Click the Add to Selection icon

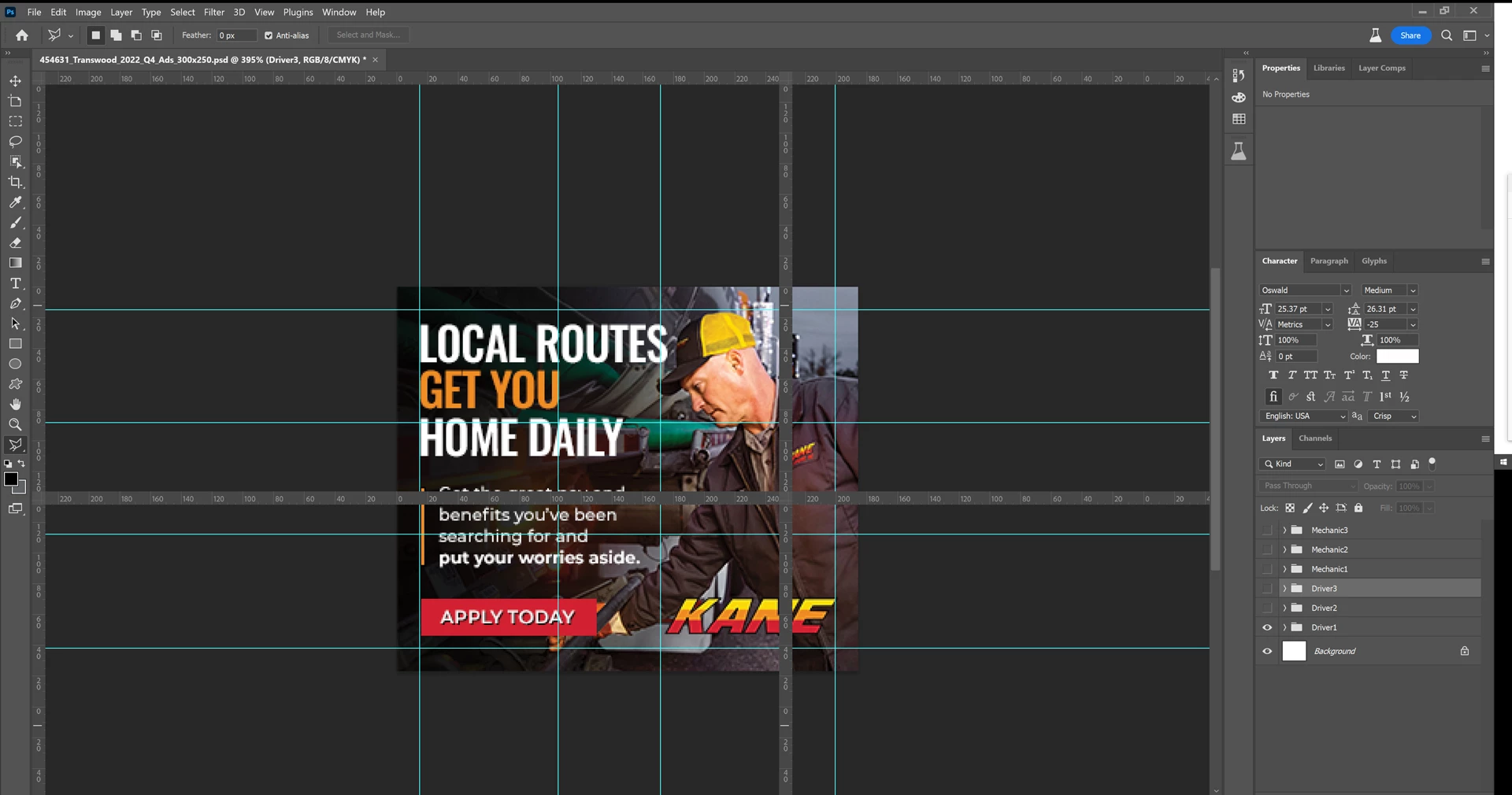(116, 35)
